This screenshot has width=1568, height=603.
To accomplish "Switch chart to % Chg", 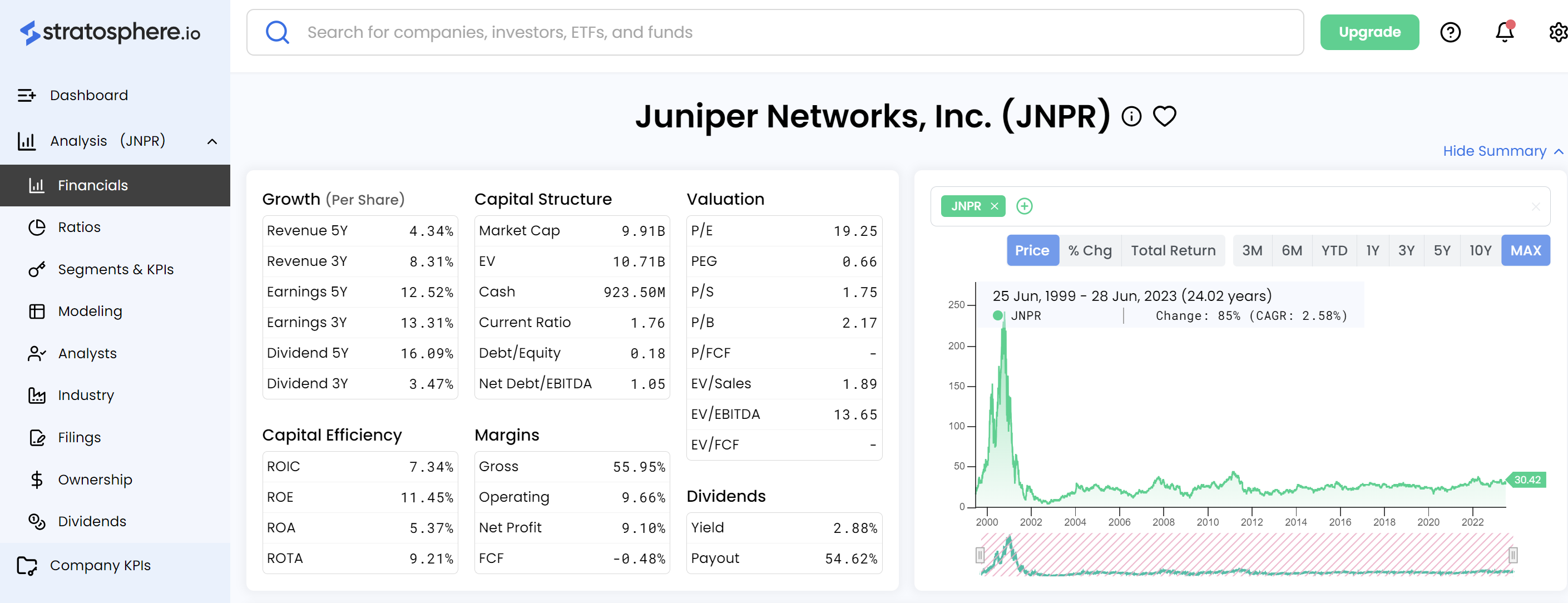I will point(1090,250).
